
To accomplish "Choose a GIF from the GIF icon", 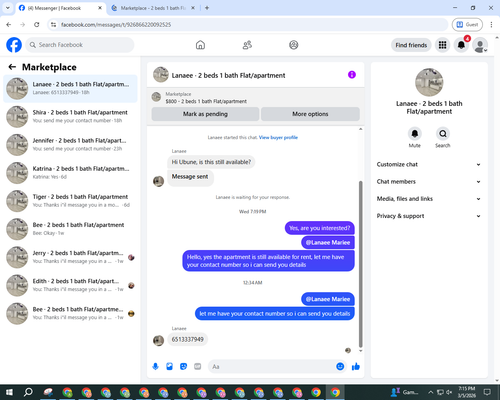I will (x=198, y=367).
